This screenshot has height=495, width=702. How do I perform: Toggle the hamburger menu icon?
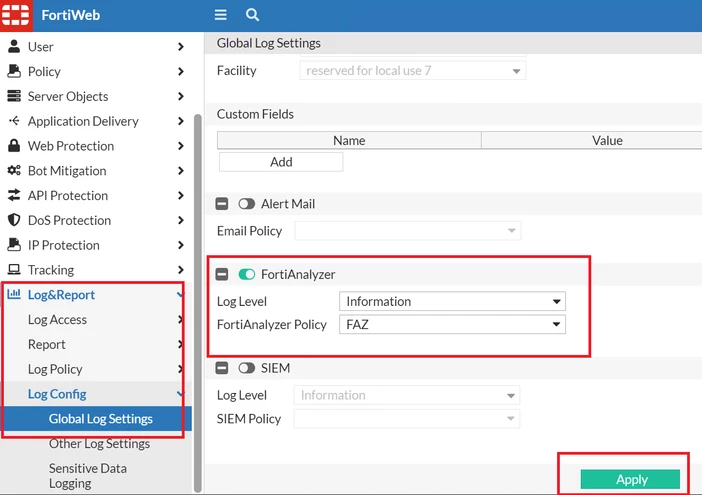click(220, 15)
